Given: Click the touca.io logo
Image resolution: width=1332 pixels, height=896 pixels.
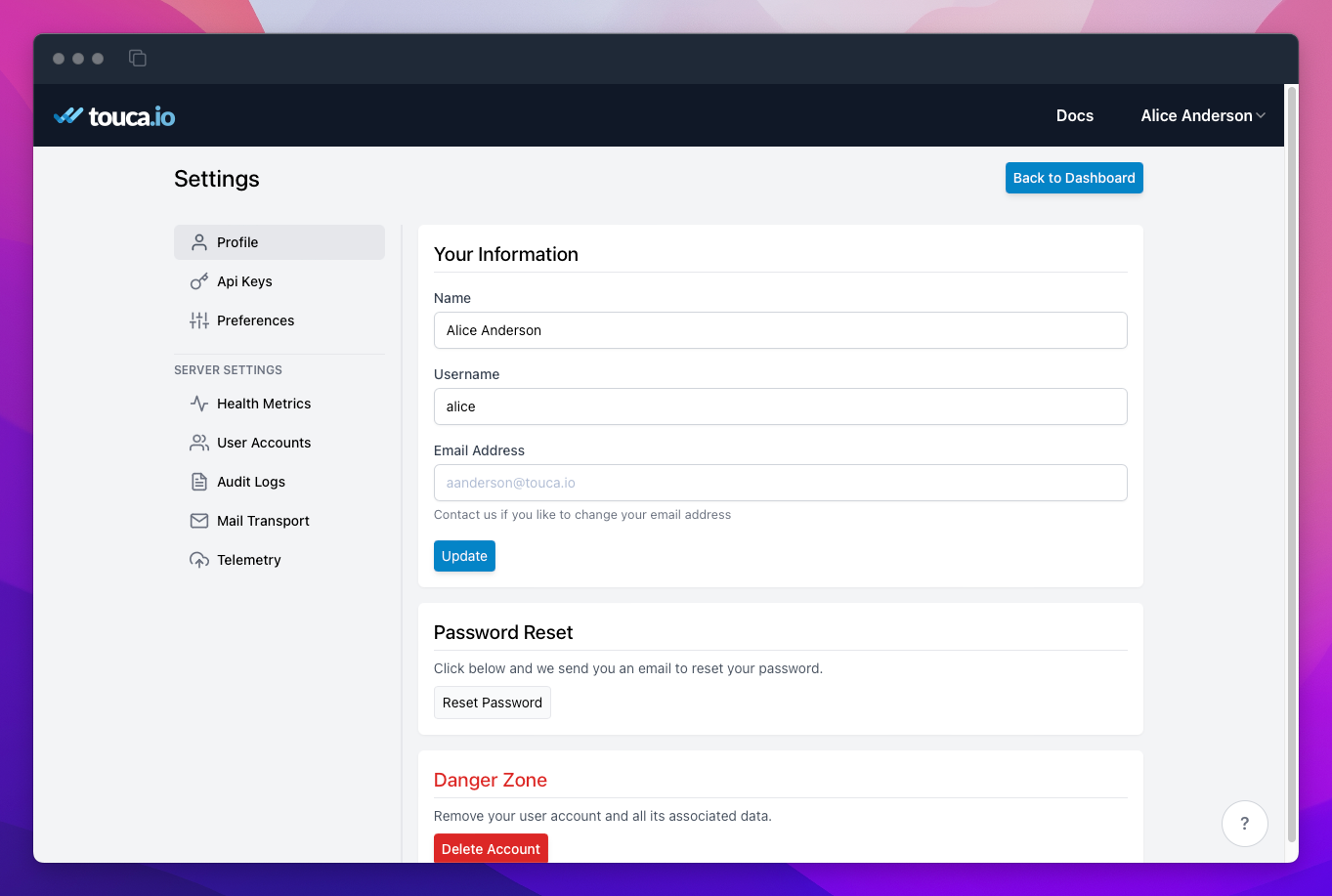Looking at the screenshot, I should click(114, 116).
